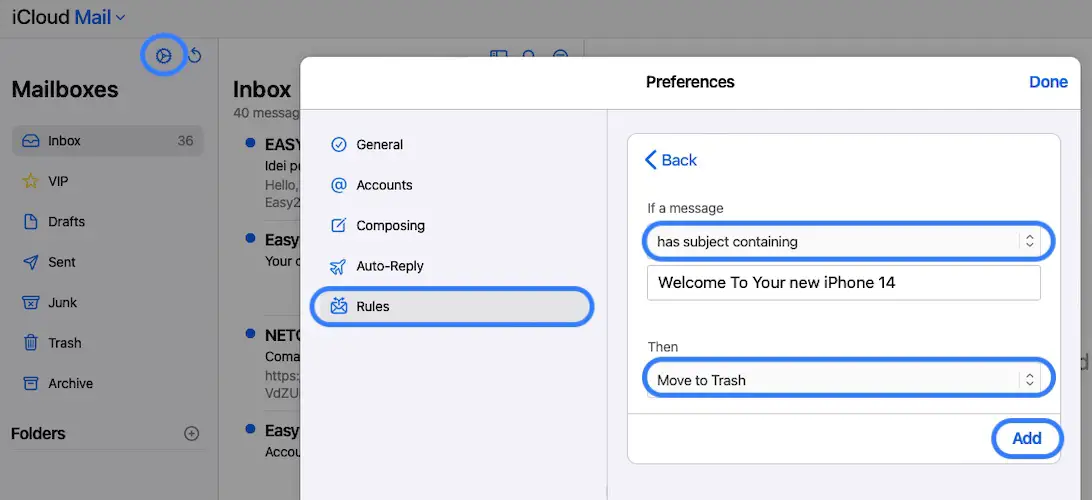The width and height of the screenshot is (1092, 500).
Task: Open the Trash mailbox
Action: click(x=65, y=343)
